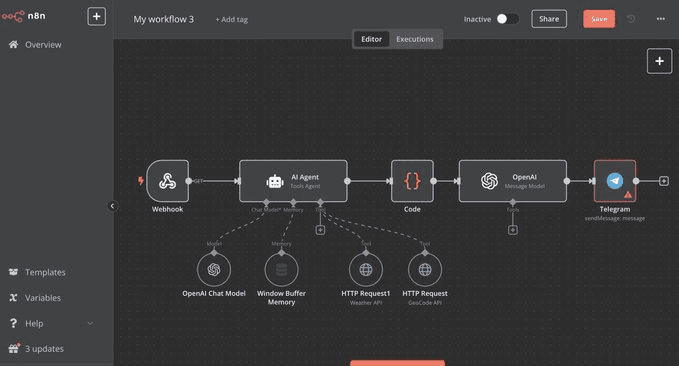Select the Webhook trigger node

tap(168, 181)
